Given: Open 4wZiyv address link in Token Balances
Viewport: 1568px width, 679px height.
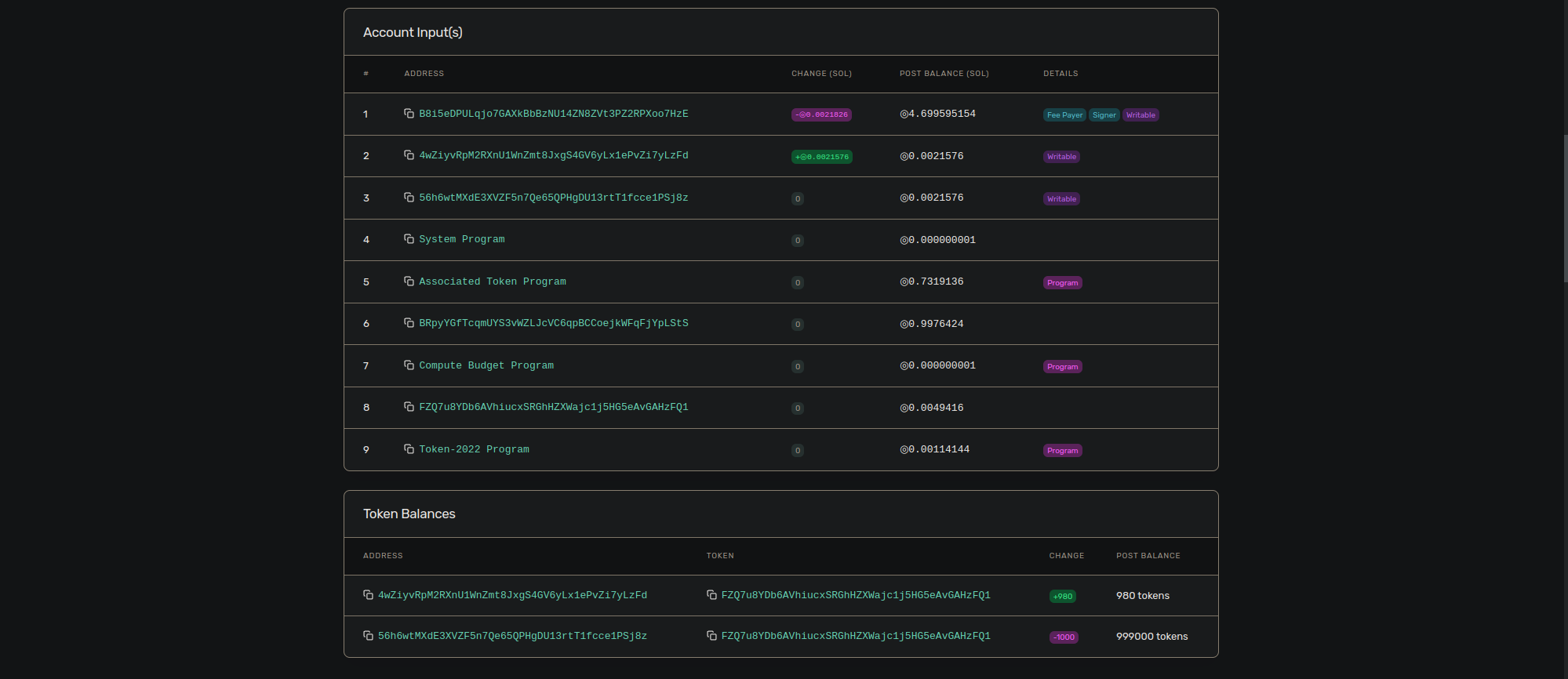Looking at the screenshot, I should click(x=512, y=595).
